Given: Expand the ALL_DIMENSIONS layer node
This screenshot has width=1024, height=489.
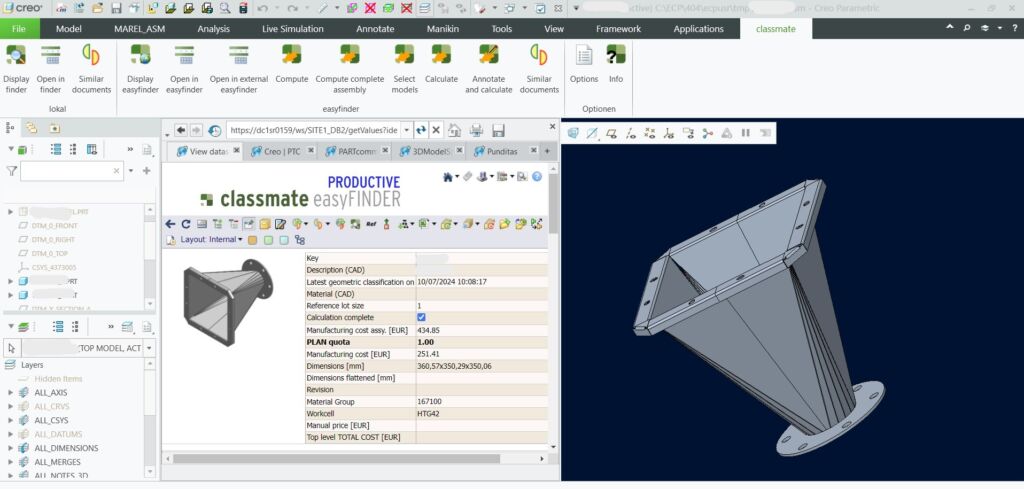Looking at the screenshot, I should pyautogui.click(x=10, y=448).
